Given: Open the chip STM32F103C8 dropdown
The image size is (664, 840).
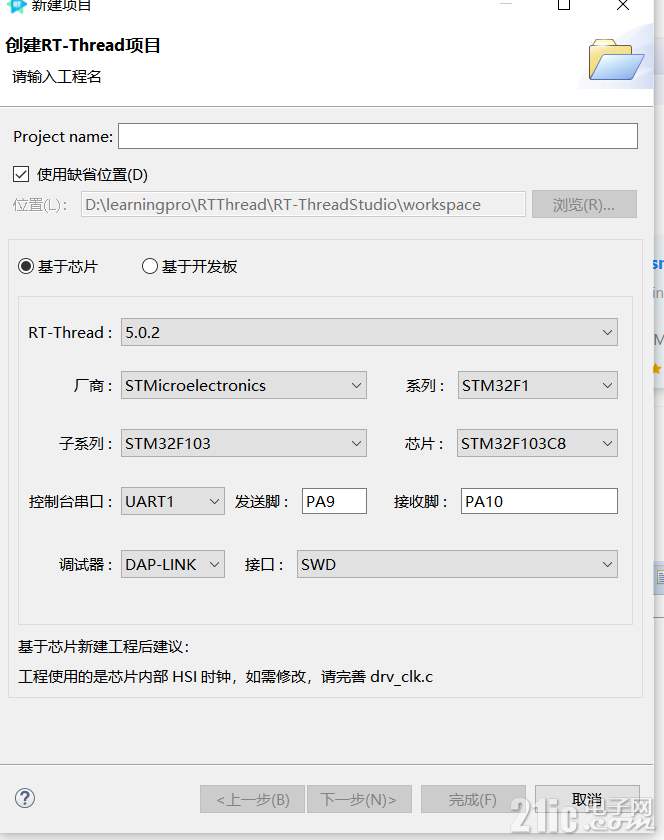Looking at the screenshot, I should (537, 443).
